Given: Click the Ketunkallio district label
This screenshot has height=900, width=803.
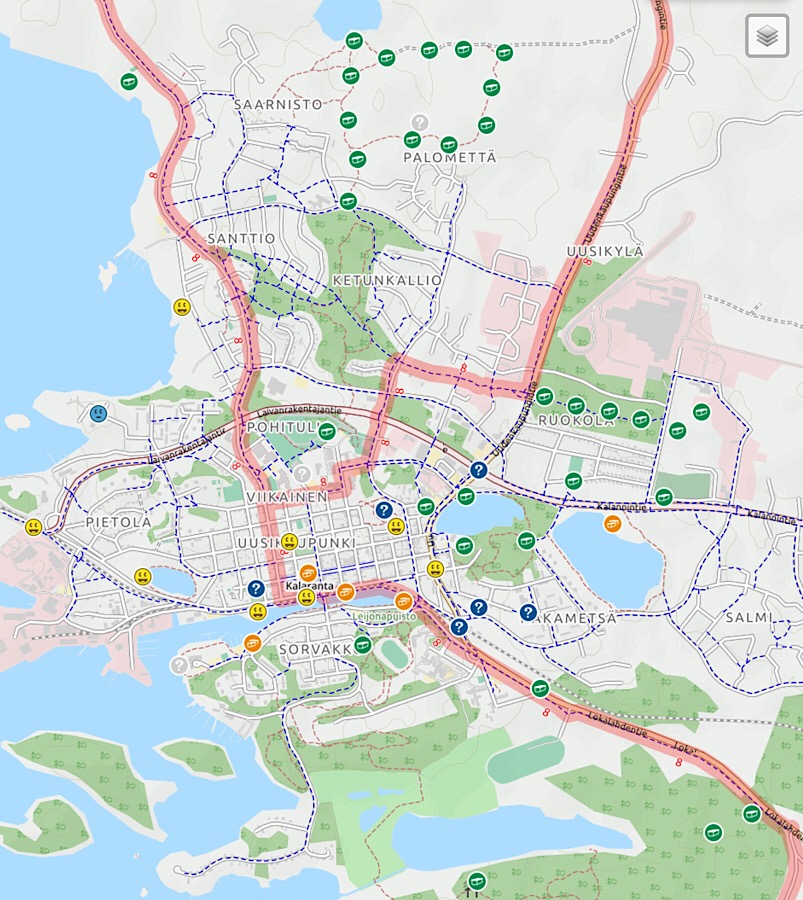Looking at the screenshot, I should tap(386, 280).
